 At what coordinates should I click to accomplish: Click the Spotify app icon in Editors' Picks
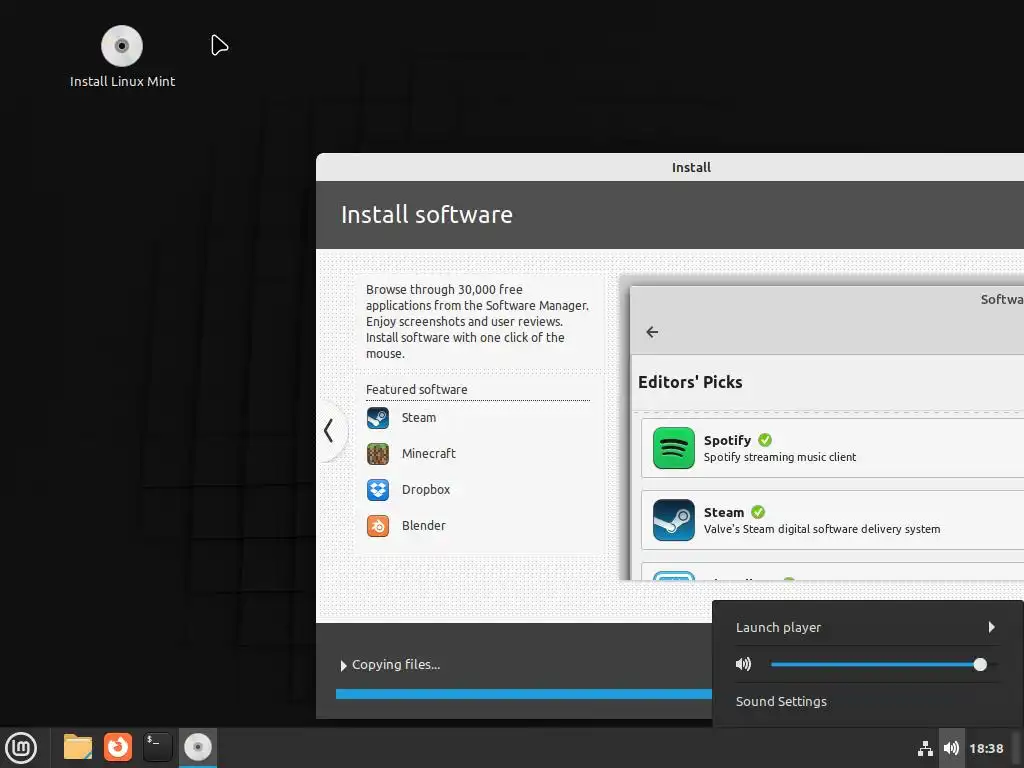[x=673, y=448]
